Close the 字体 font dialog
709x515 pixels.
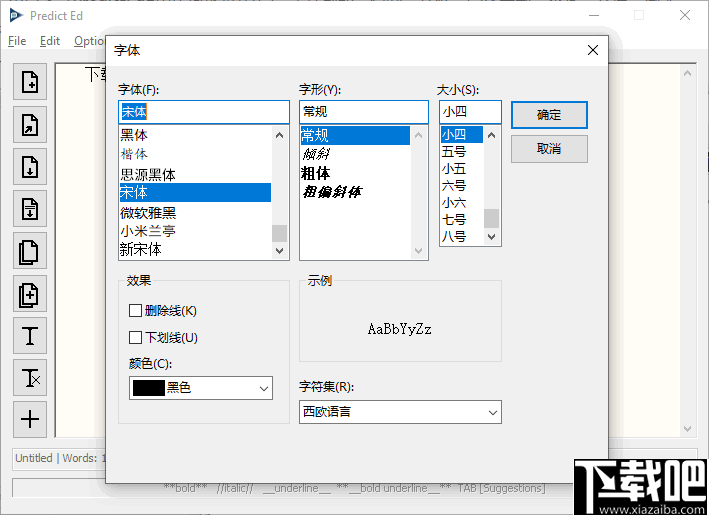point(593,50)
